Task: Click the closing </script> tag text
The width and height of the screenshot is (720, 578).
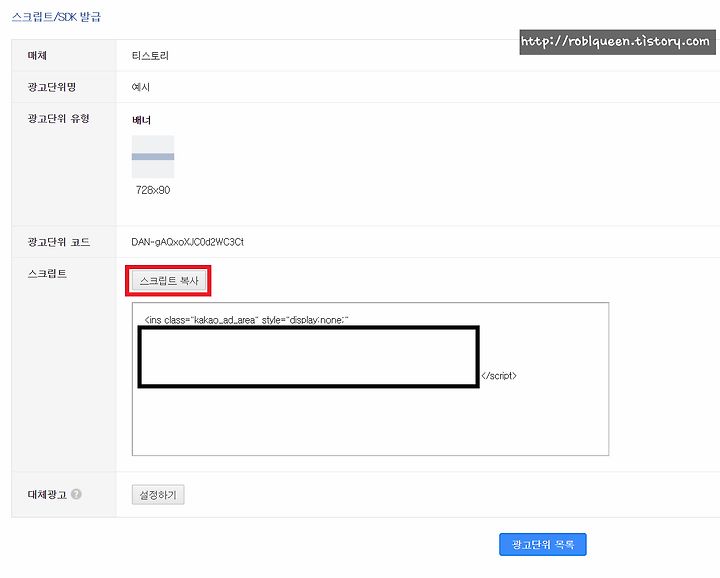Action: [x=499, y=376]
